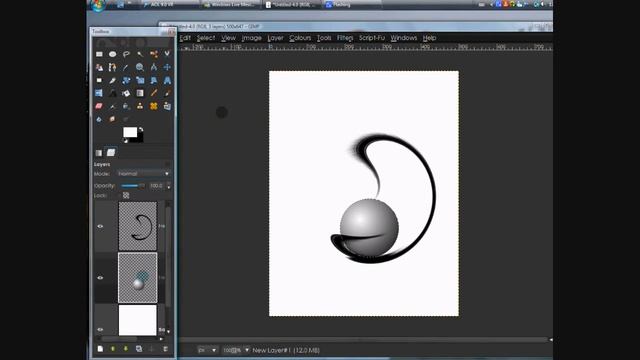Image resolution: width=640 pixels, height=360 pixels.
Task: Choose the Paintbrush tool
Action: [167, 93]
